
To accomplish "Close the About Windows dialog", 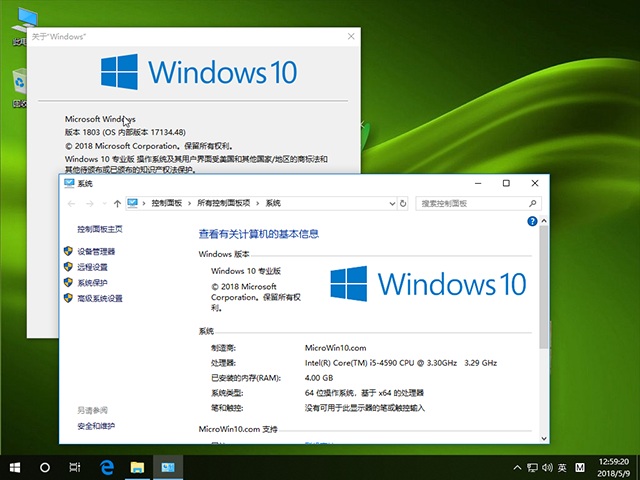I will (x=351, y=36).
